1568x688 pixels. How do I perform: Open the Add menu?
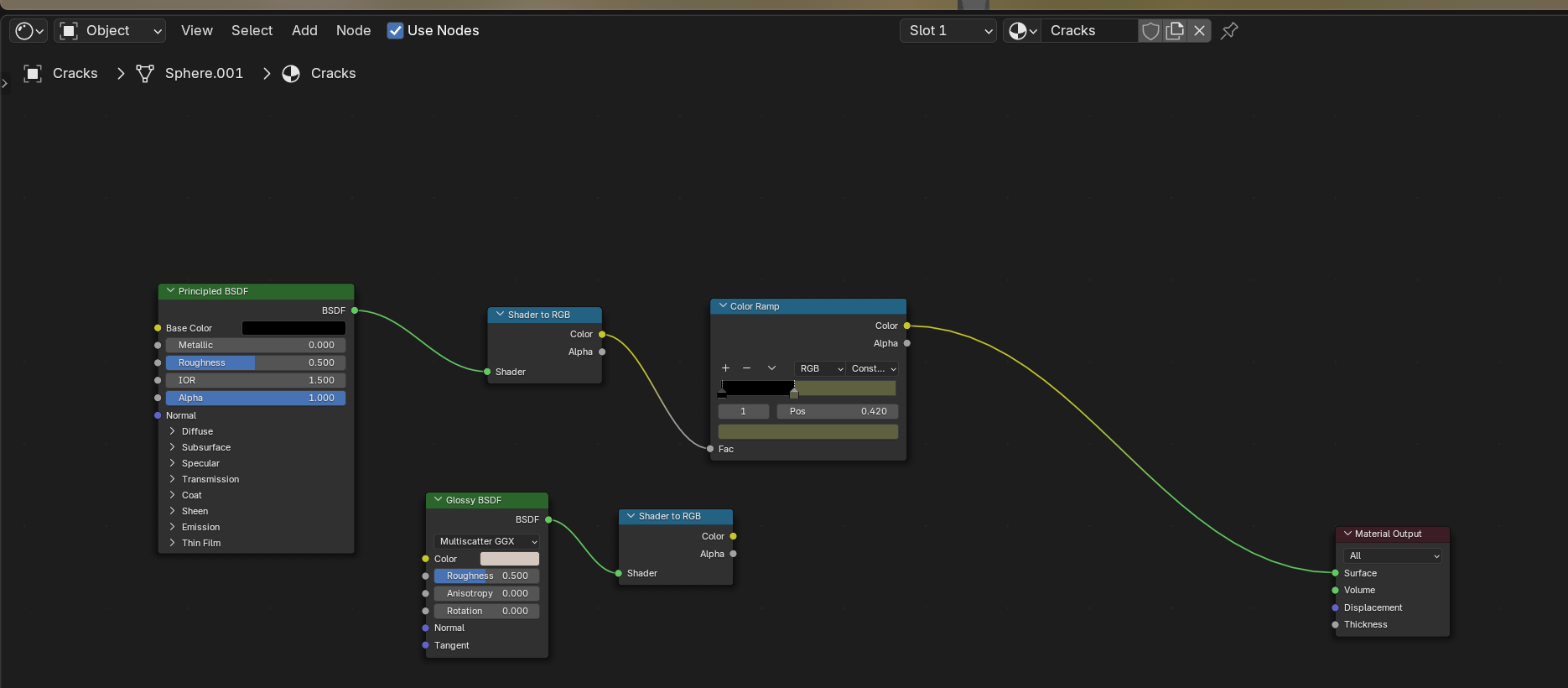coord(304,31)
